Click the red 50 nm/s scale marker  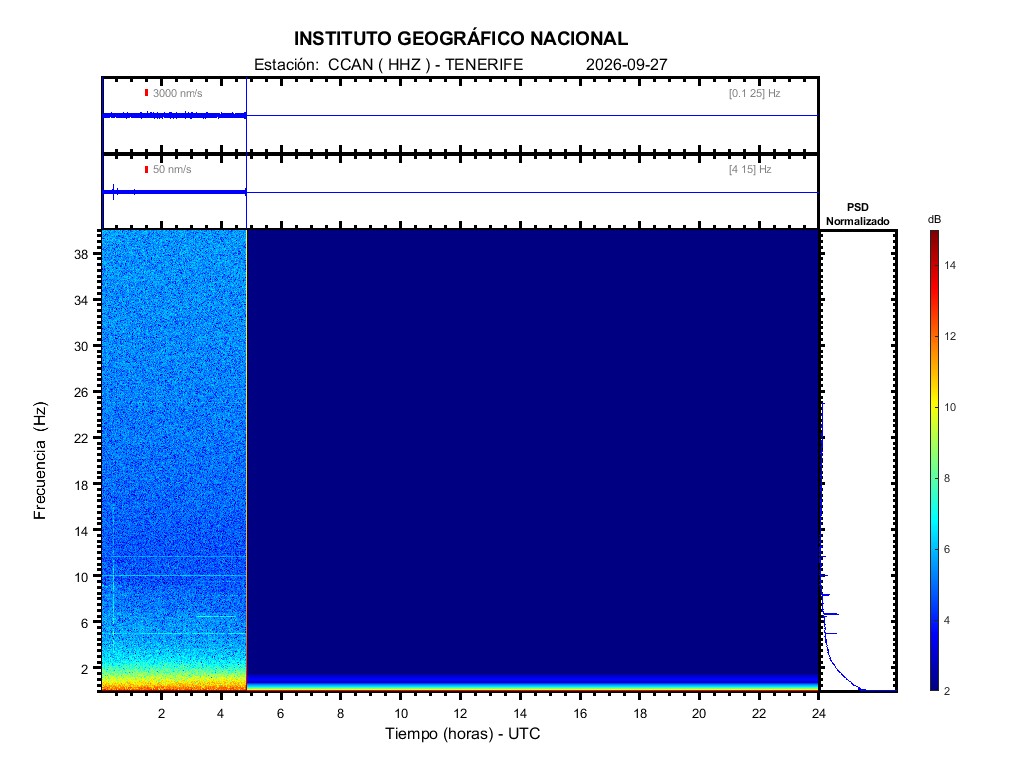(146, 169)
